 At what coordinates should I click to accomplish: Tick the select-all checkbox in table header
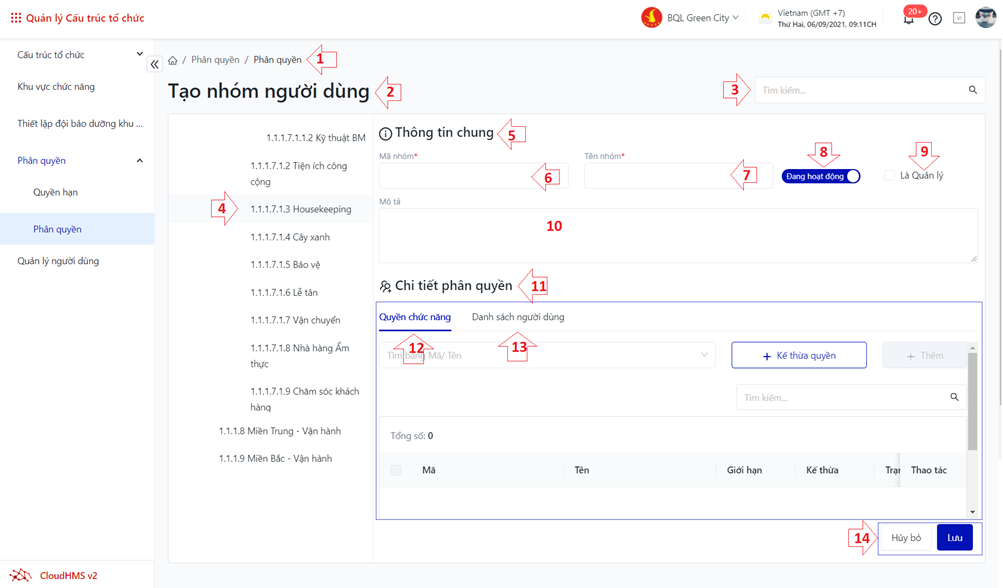pyautogui.click(x=396, y=470)
